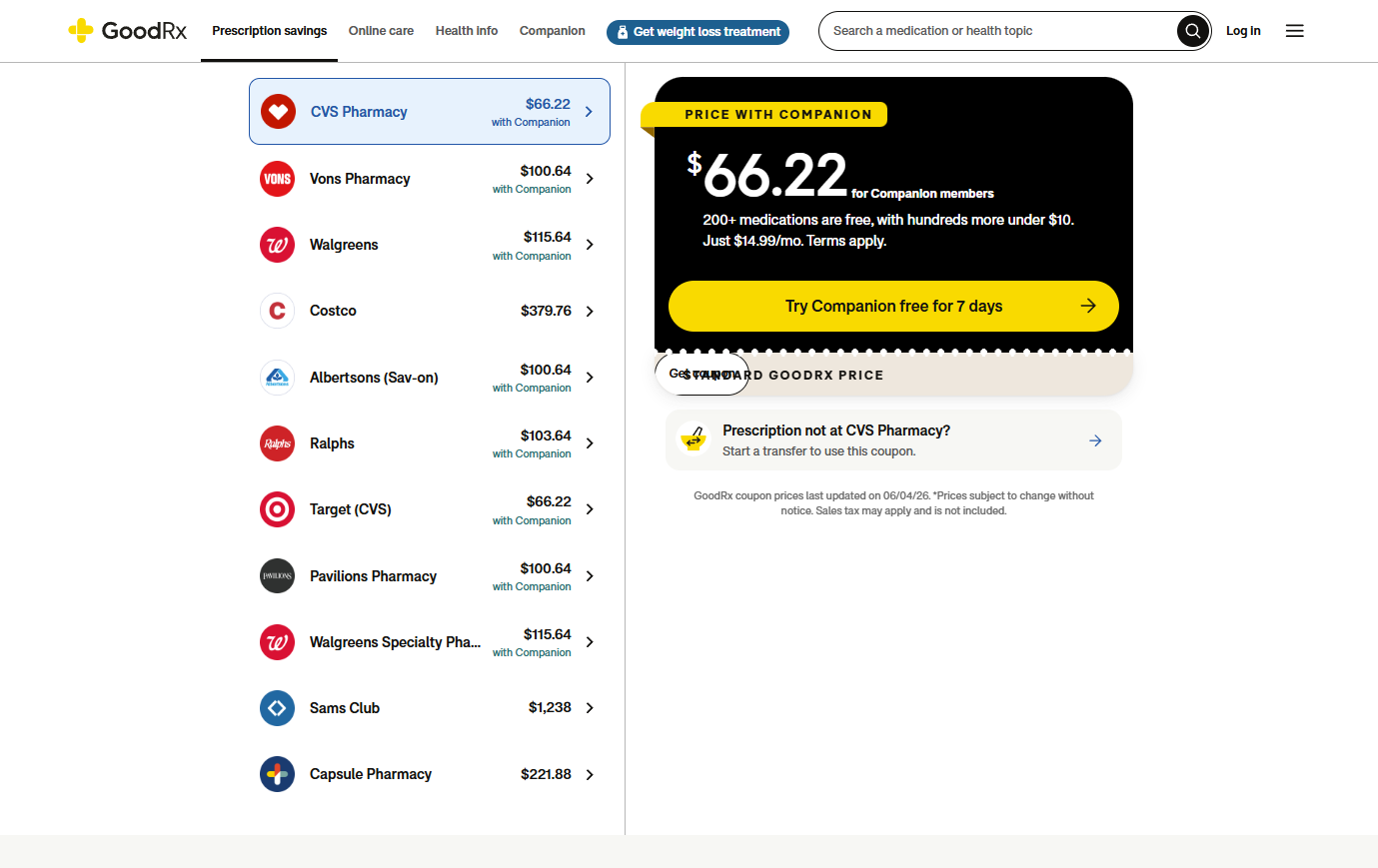Click the search magnifier icon button

[1192, 31]
